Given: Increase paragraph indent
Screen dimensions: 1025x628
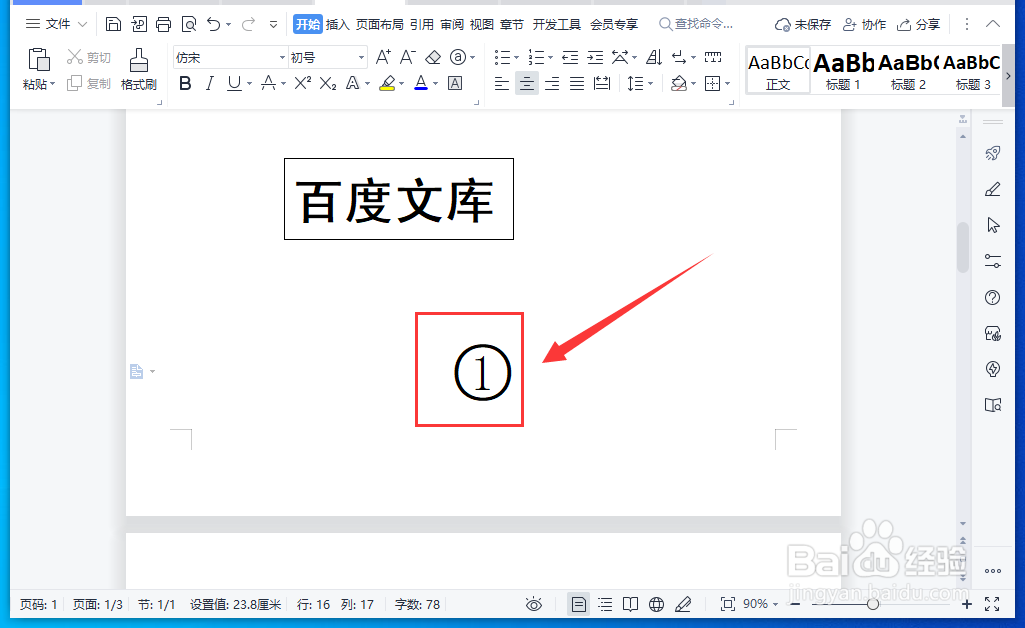Looking at the screenshot, I should click(595, 58).
